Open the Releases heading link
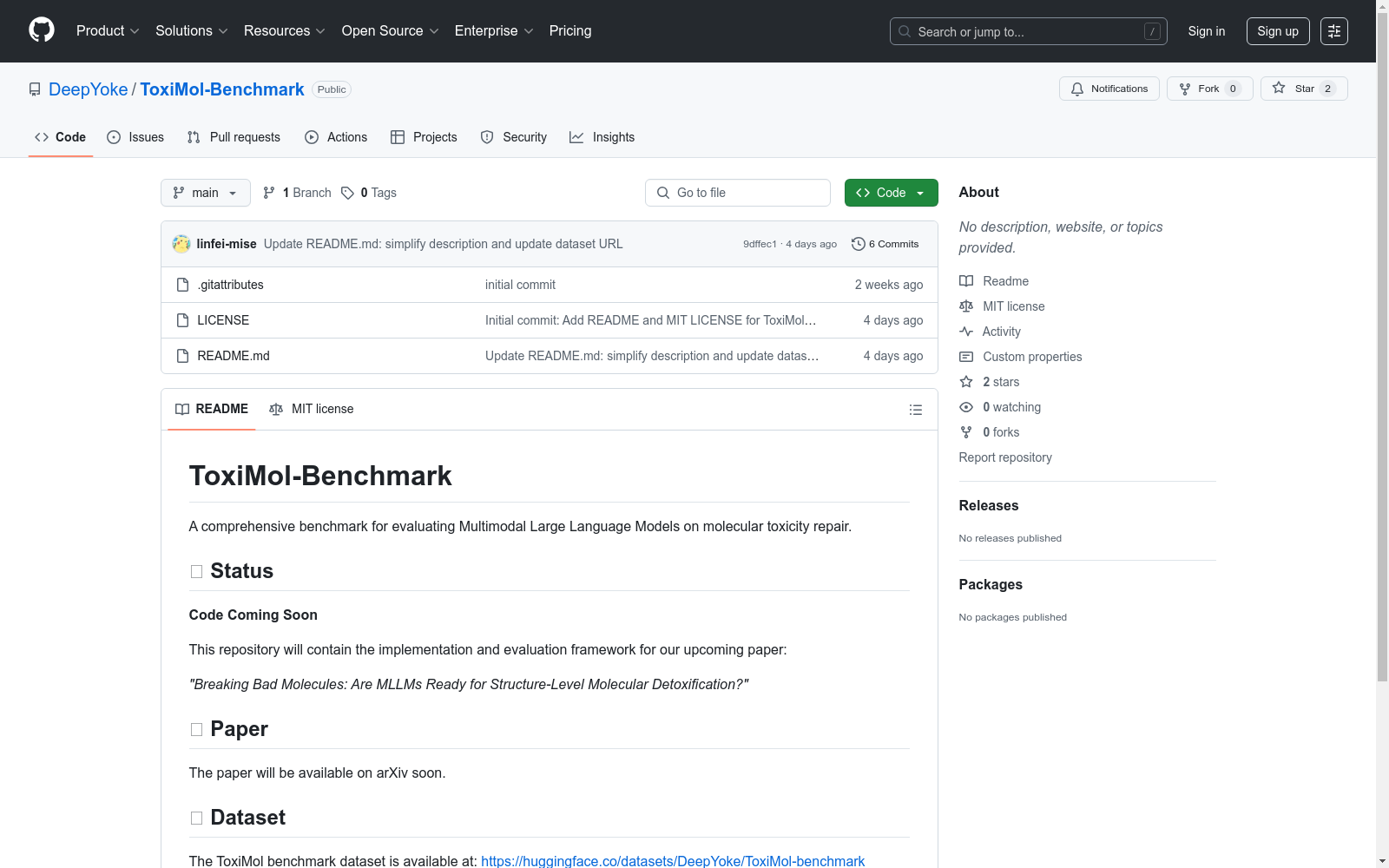Viewport: 1389px width, 868px height. pos(989,505)
